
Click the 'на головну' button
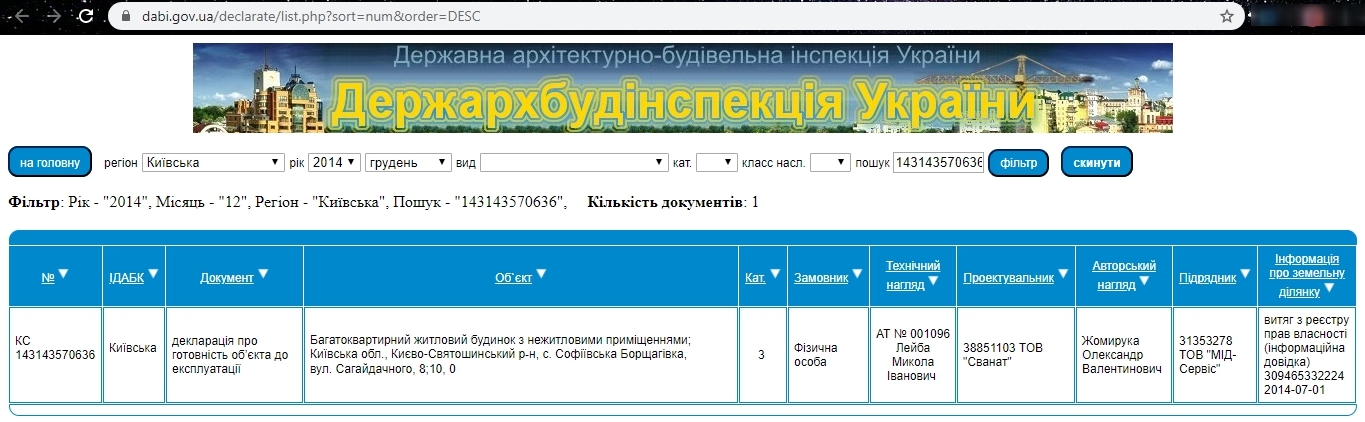coord(50,162)
